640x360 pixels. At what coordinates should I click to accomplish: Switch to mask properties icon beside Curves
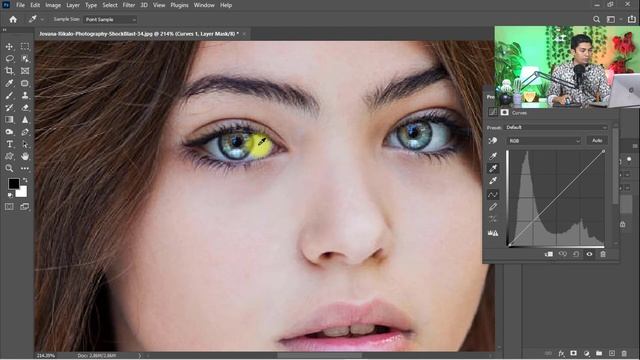coord(504,112)
